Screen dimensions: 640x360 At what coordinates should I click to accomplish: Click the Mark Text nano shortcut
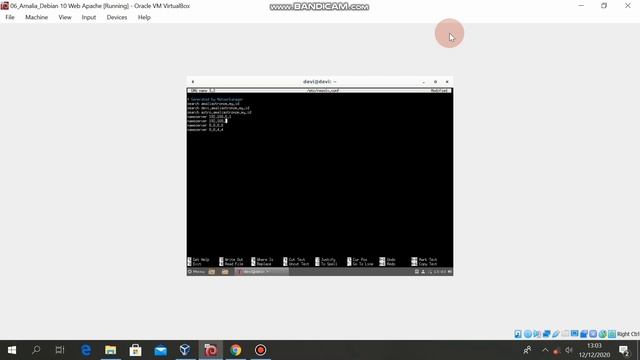tap(424, 260)
